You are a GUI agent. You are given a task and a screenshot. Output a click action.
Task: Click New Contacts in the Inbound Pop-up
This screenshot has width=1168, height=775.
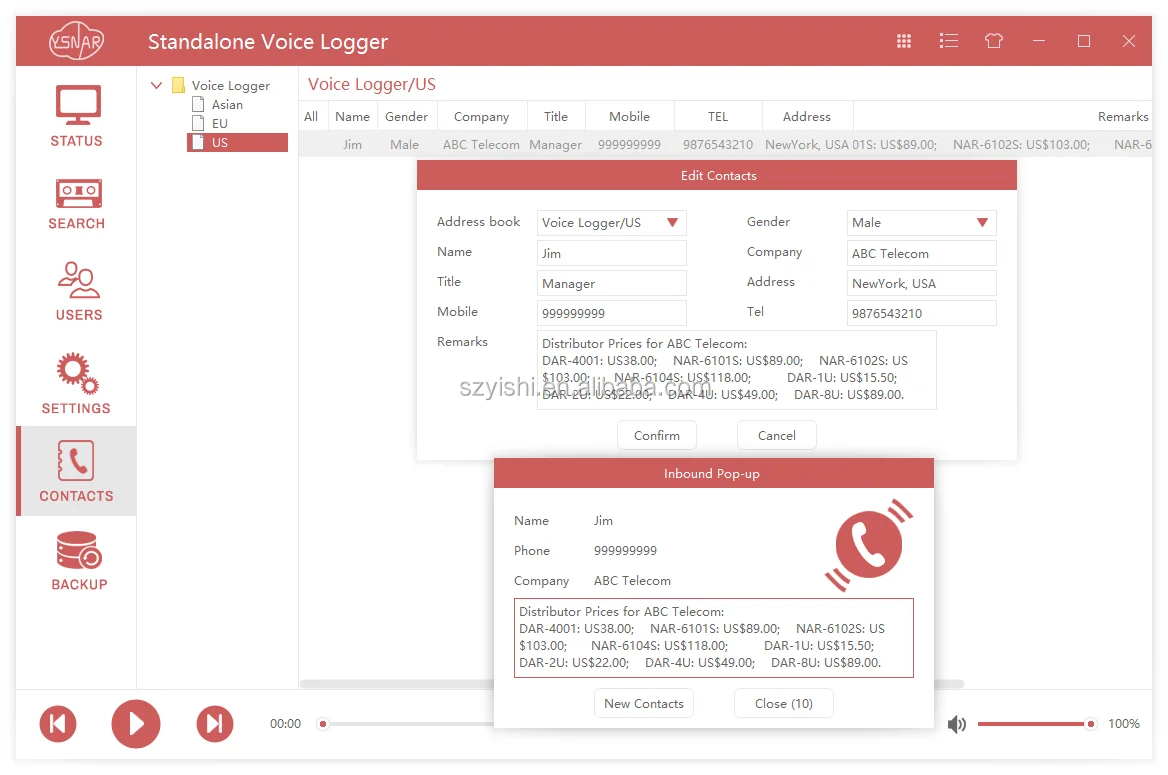coord(643,703)
